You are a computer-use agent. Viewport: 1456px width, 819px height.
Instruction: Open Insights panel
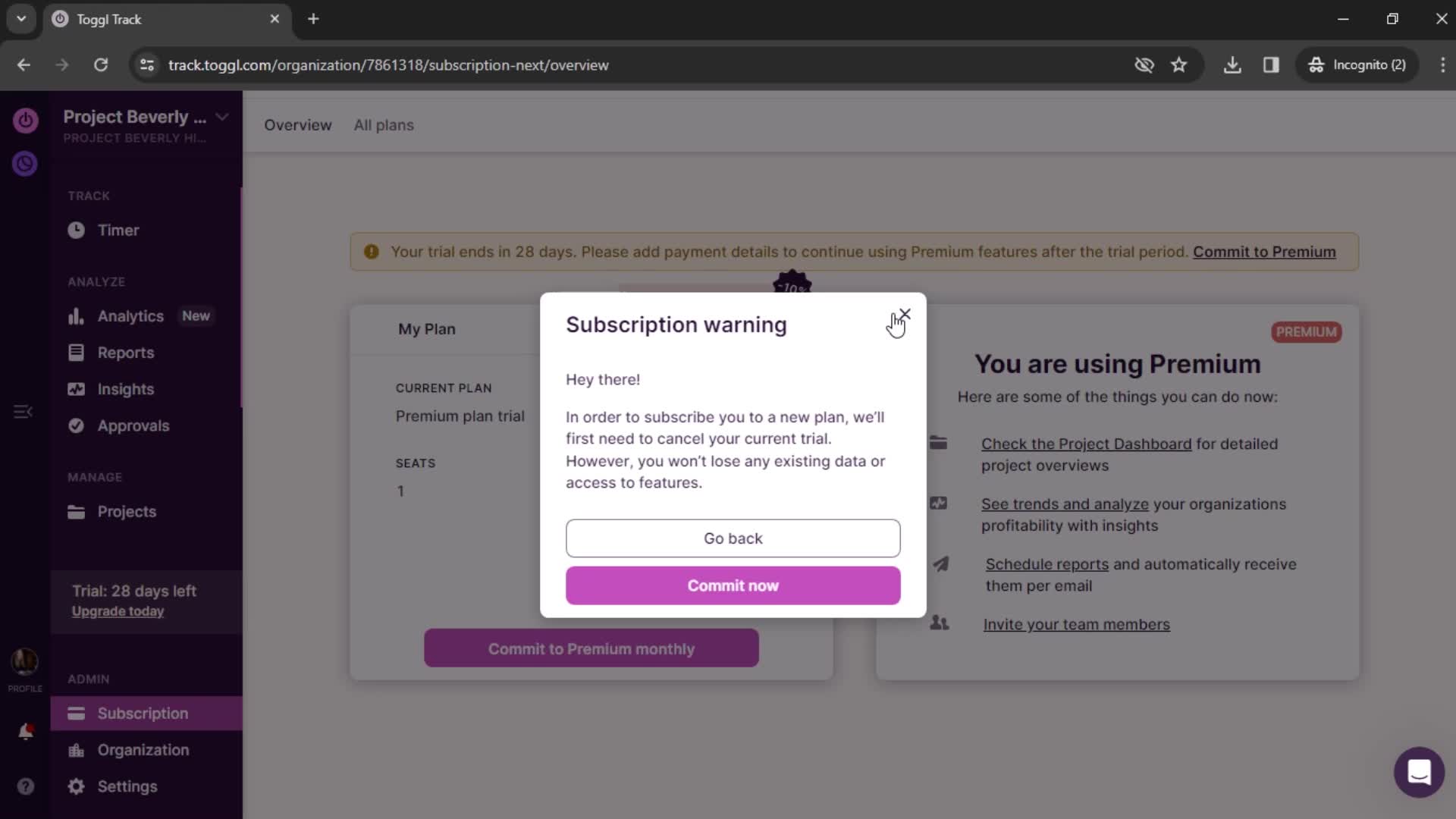126,388
